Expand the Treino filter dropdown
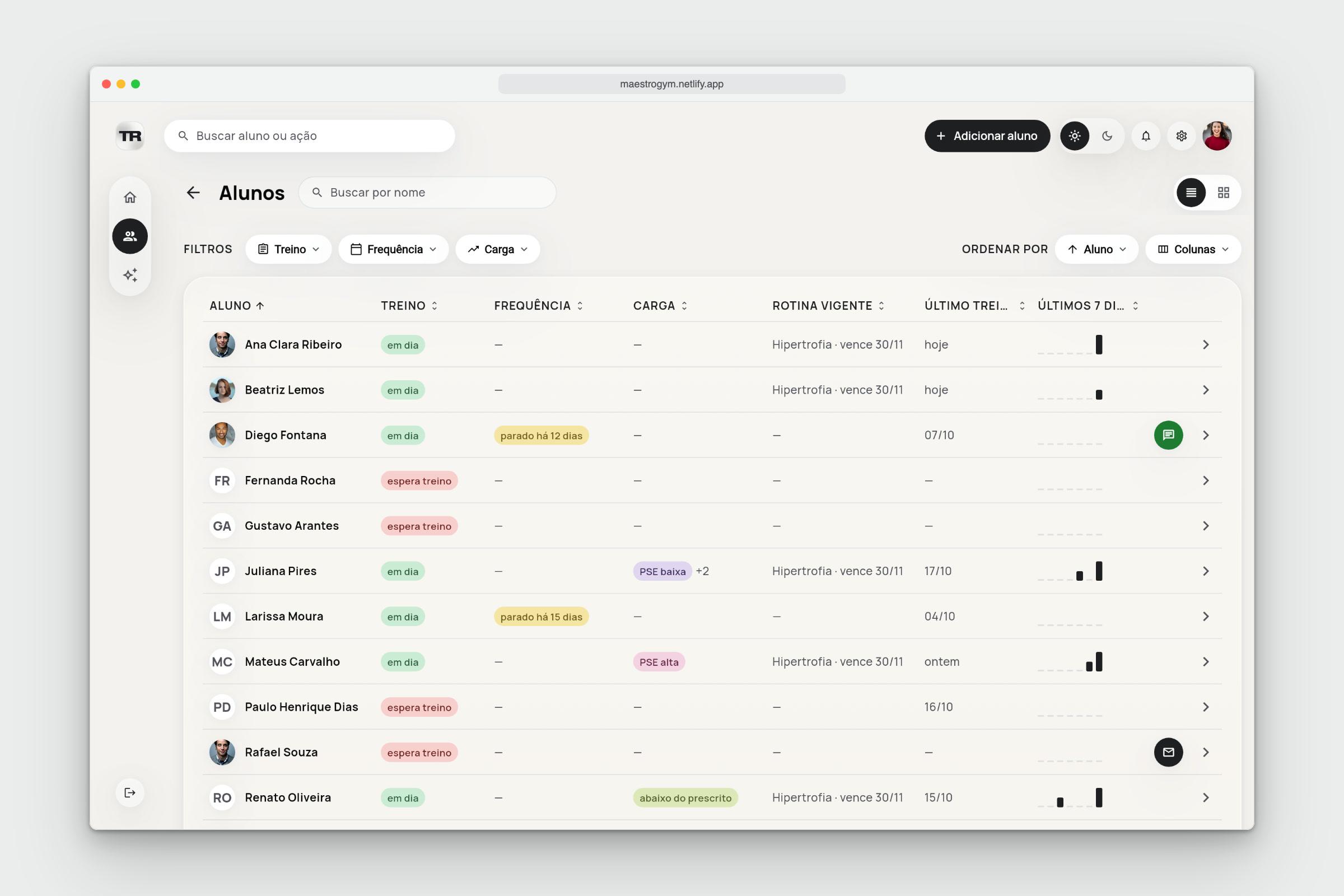This screenshot has height=896, width=1344. [288, 249]
